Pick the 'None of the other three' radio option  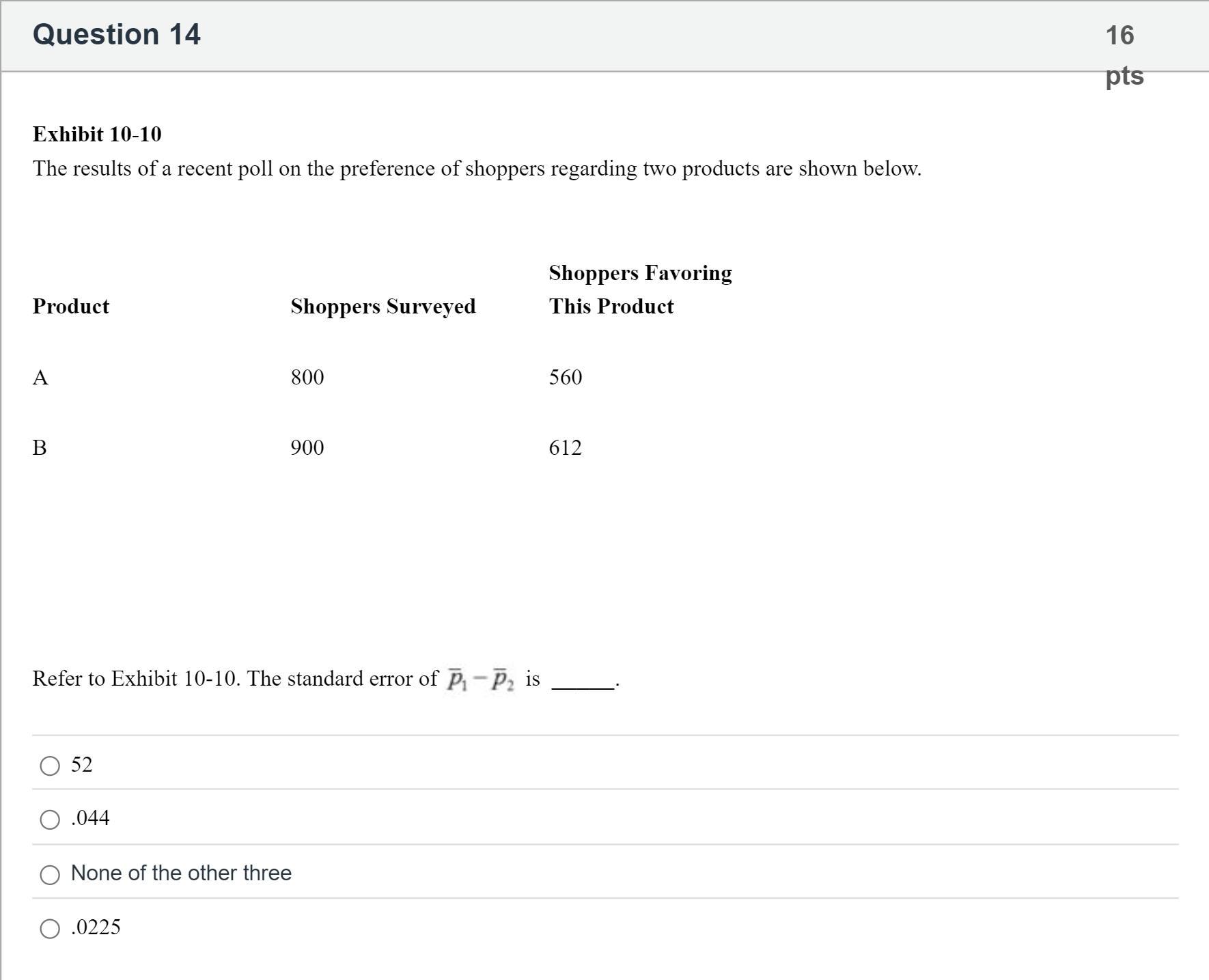pos(50,875)
